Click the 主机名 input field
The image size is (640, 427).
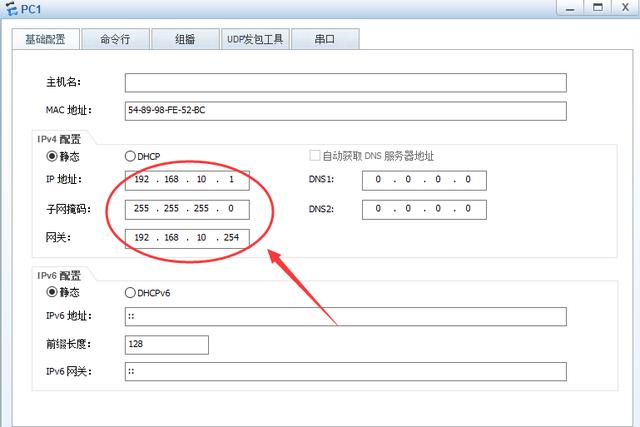pos(345,83)
